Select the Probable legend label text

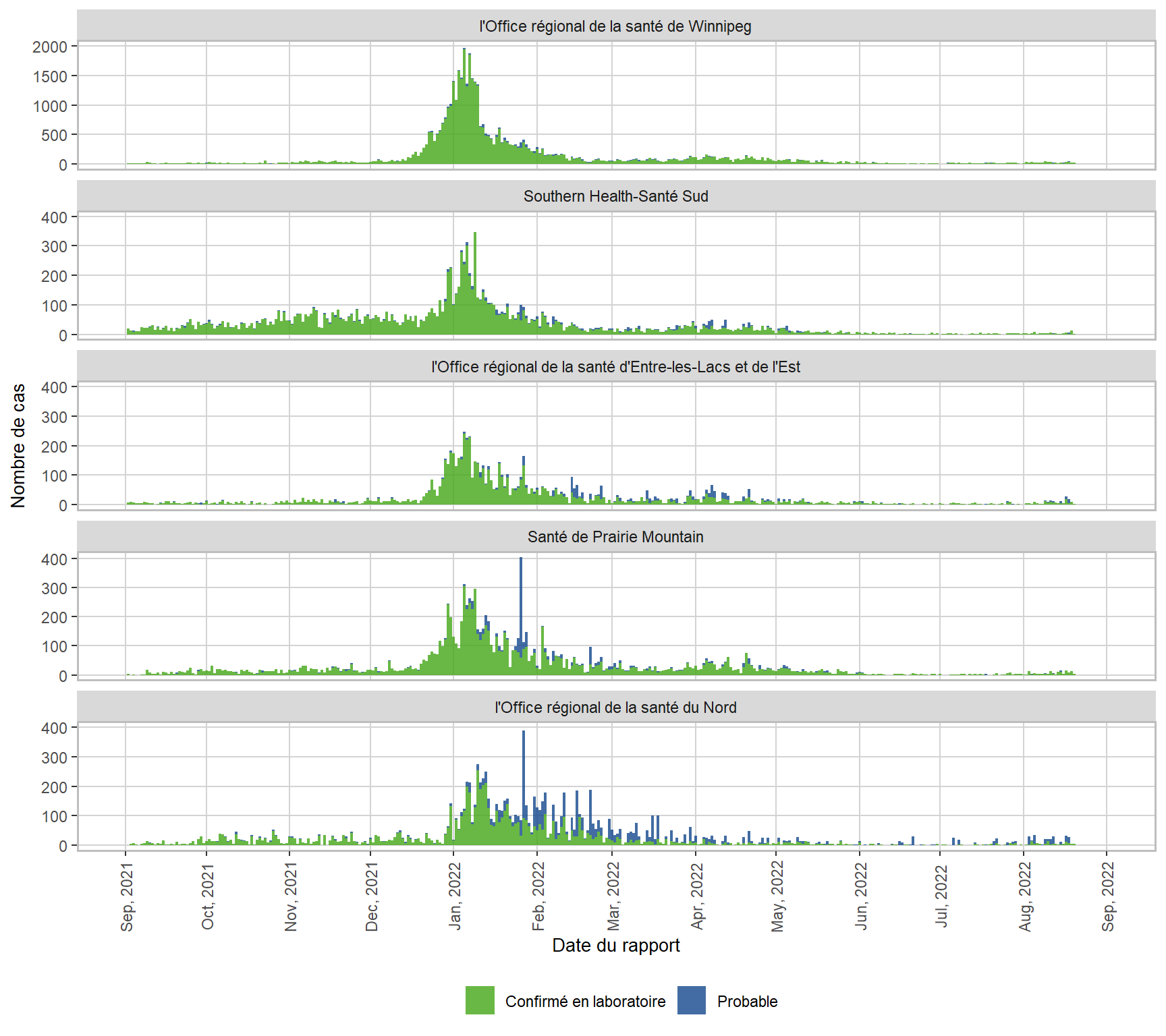click(x=747, y=1002)
